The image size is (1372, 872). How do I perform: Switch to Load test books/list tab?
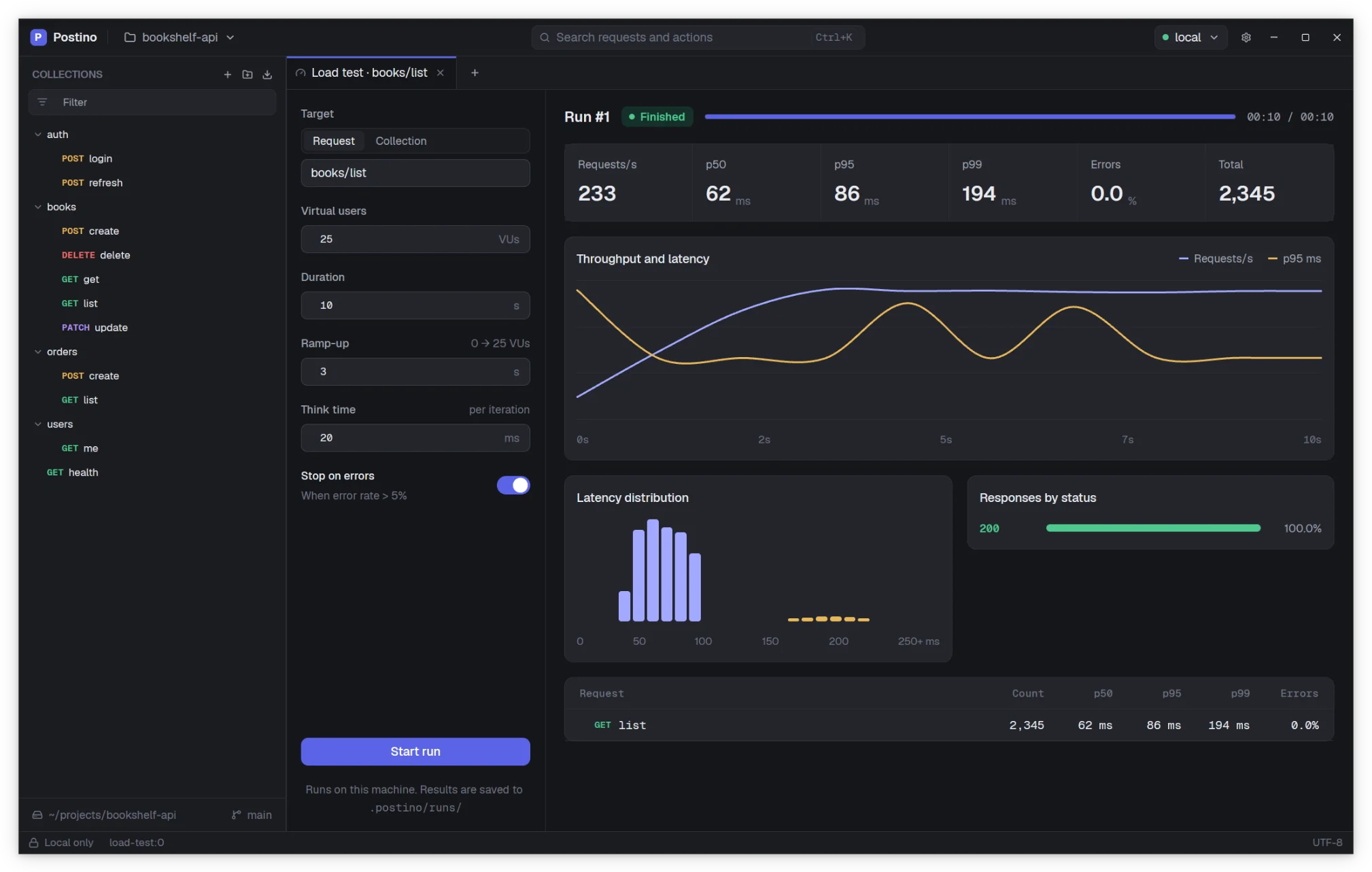tap(371, 73)
